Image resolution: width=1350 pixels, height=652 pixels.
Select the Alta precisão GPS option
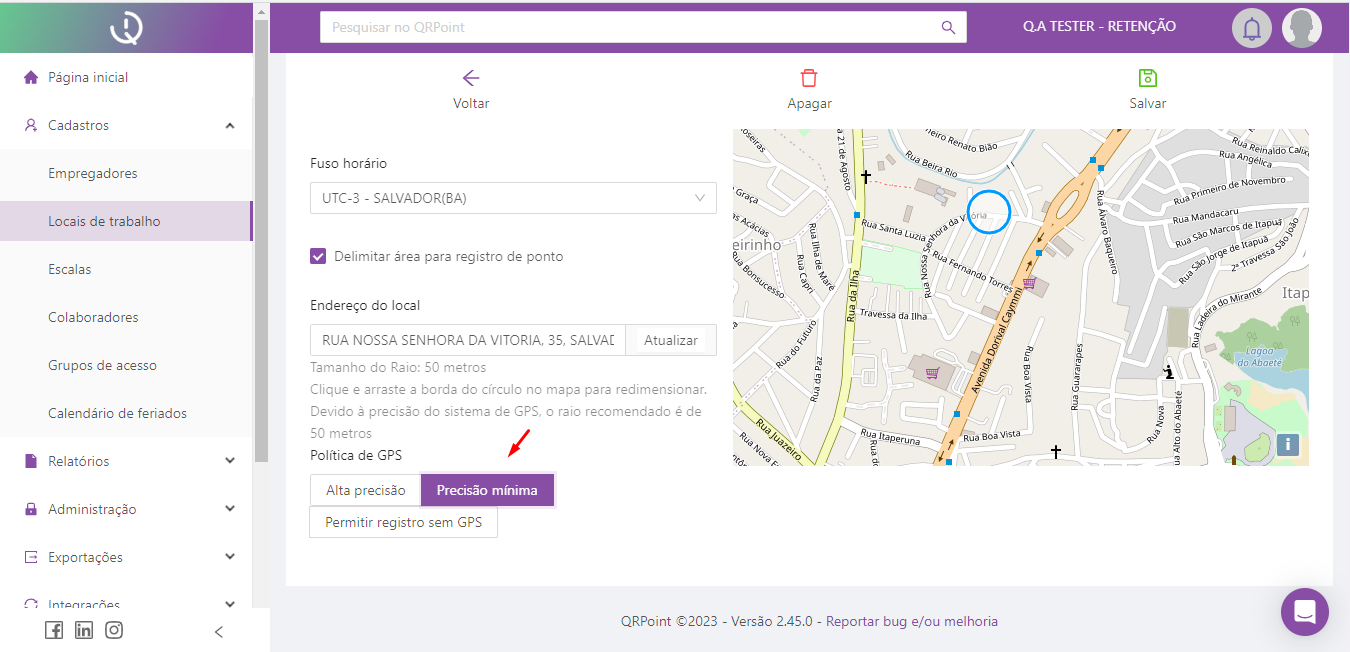365,490
